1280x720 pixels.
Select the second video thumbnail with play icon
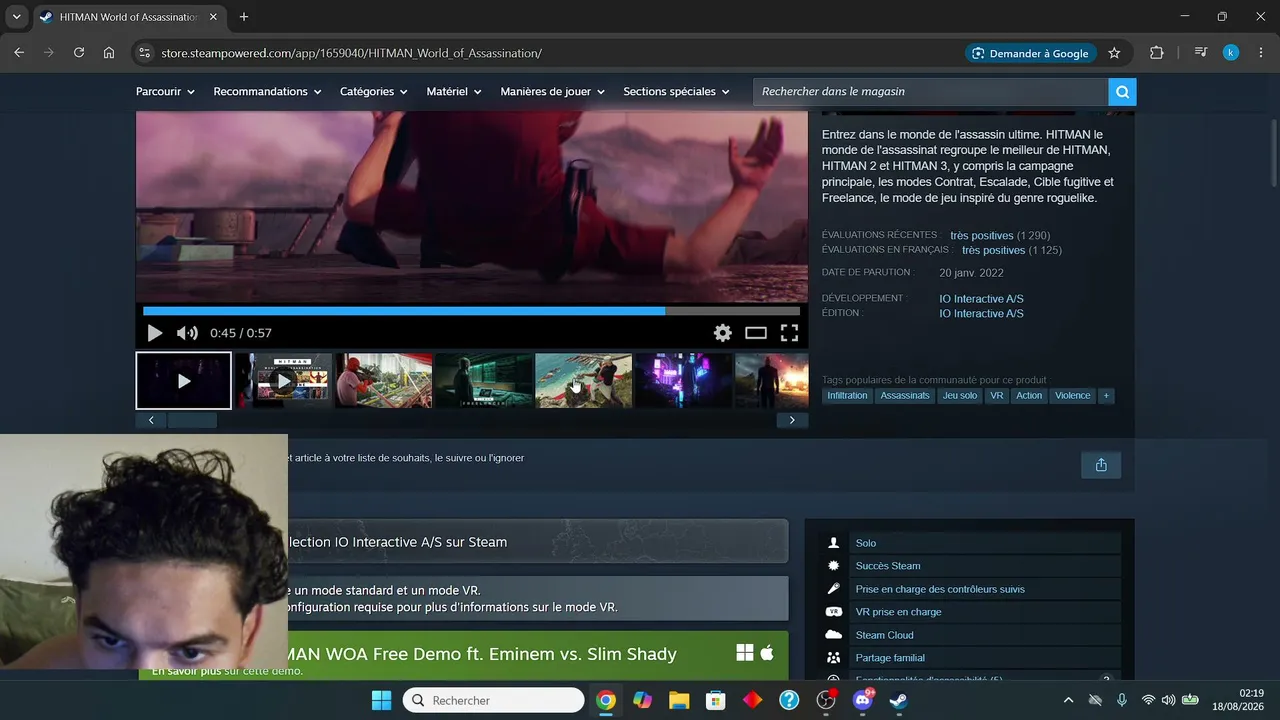click(284, 380)
